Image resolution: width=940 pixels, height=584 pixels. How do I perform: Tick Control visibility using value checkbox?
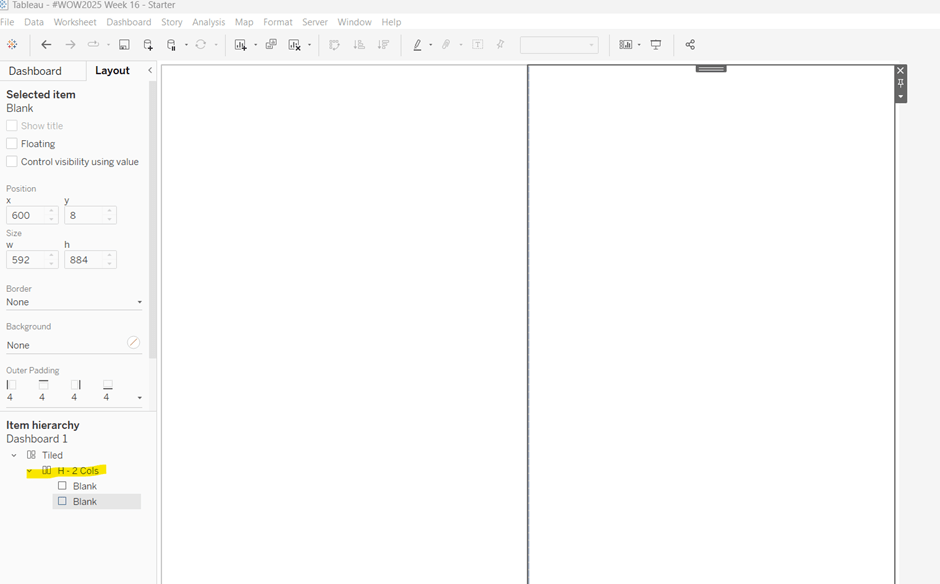(x=12, y=162)
